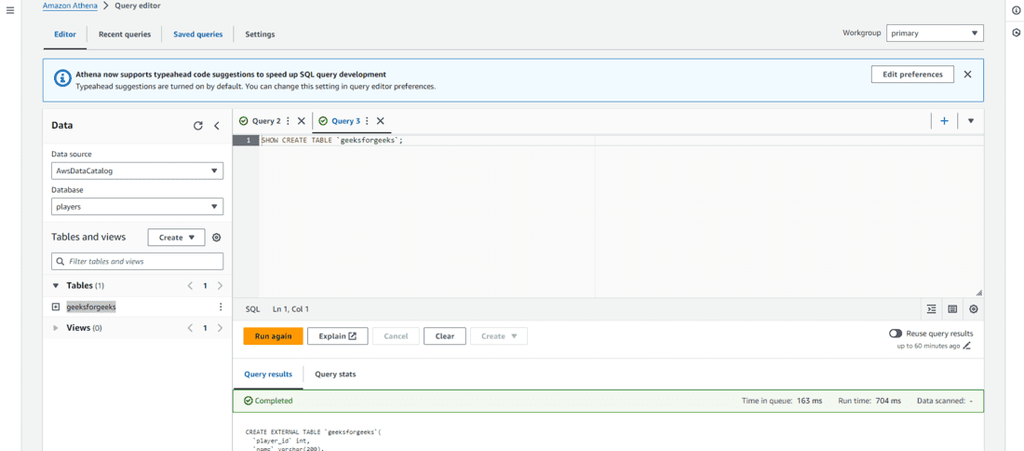This screenshot has height=451, width=1024.
Task: Expand the Views section
Action: 56,328
